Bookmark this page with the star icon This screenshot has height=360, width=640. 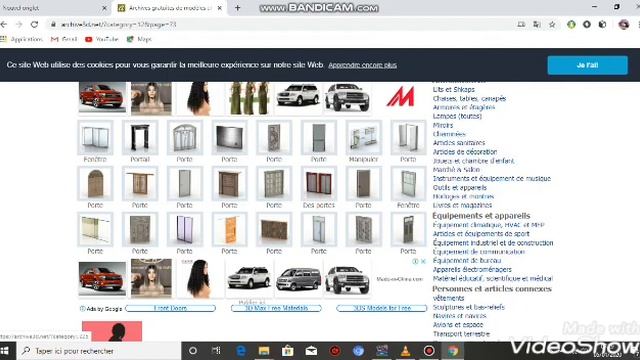coord(552,24)
